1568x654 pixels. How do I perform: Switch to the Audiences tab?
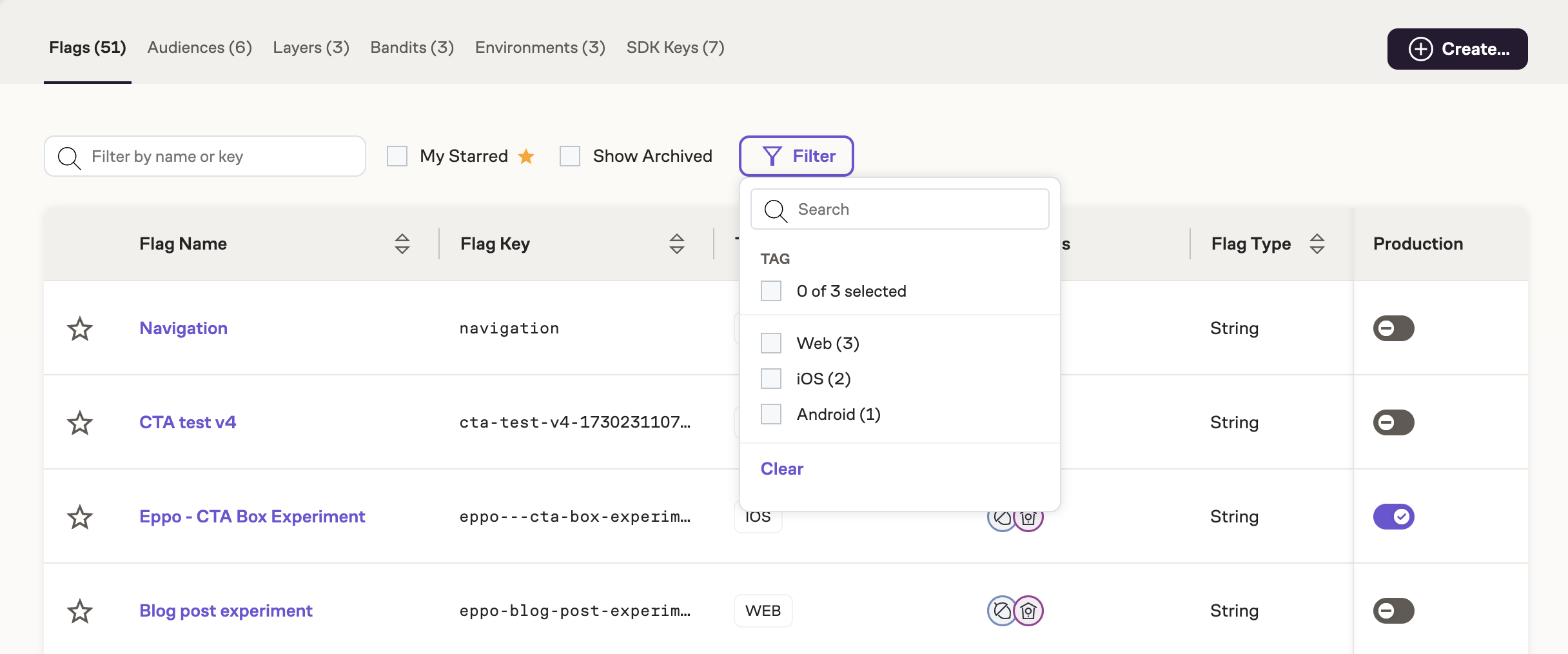199,47
